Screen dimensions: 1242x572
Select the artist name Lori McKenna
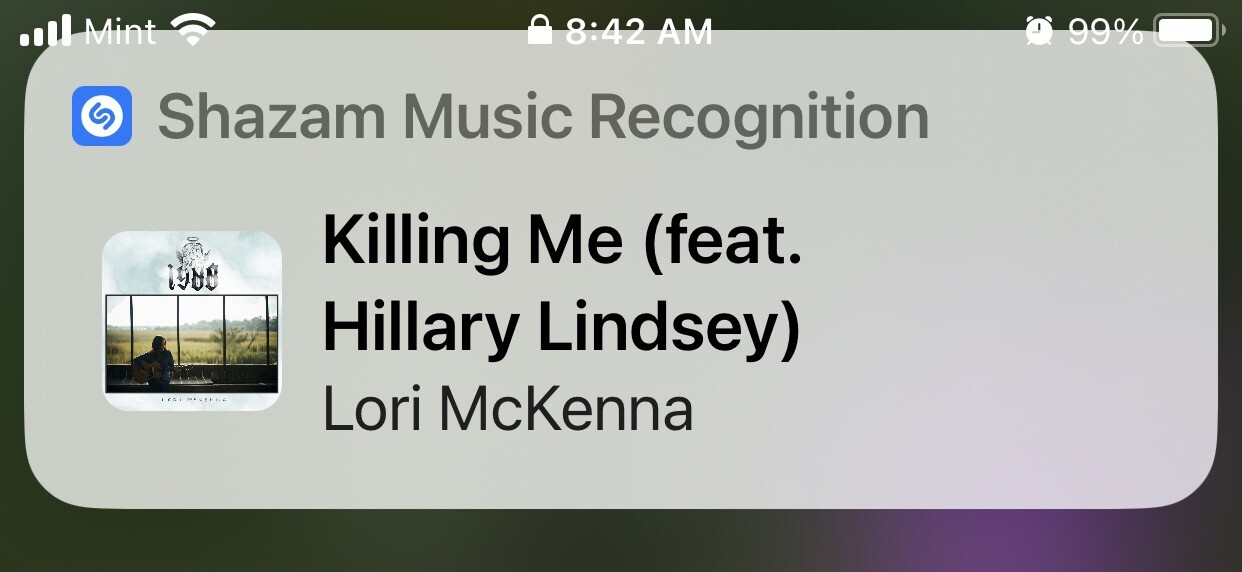click(508, 410)
